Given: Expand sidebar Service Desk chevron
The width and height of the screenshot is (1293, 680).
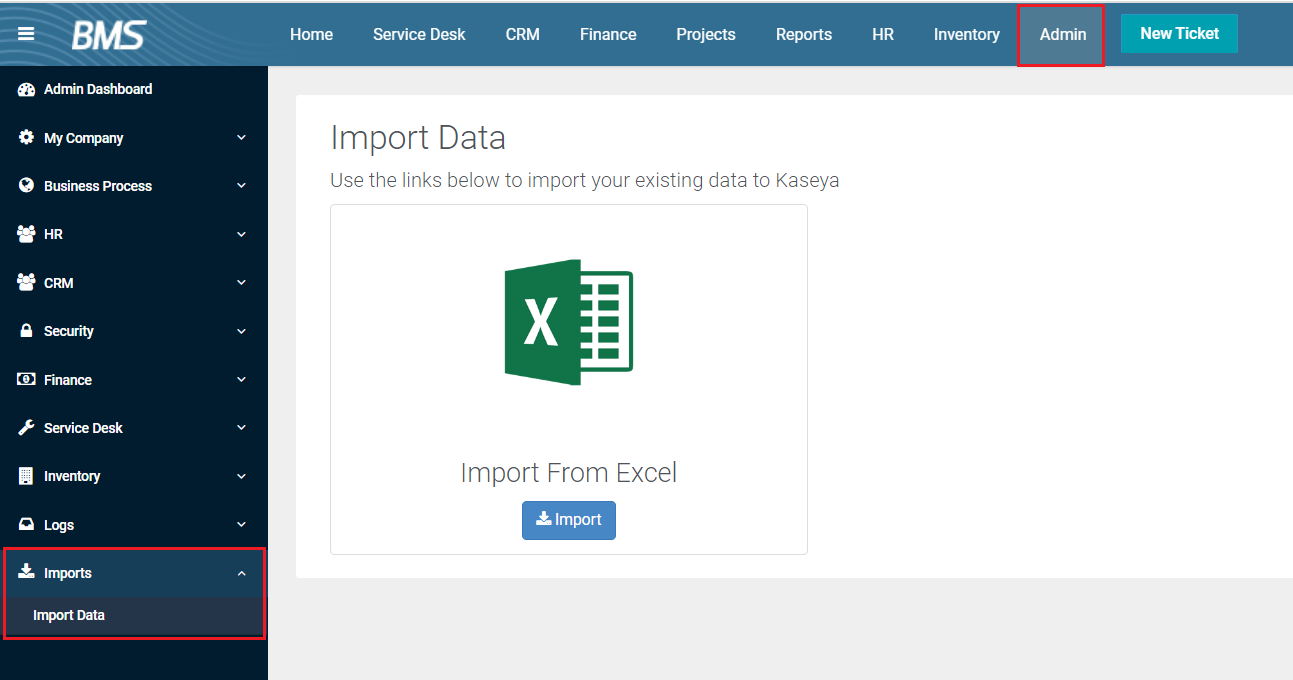Looking at the screenshot, I should [241, 428].
